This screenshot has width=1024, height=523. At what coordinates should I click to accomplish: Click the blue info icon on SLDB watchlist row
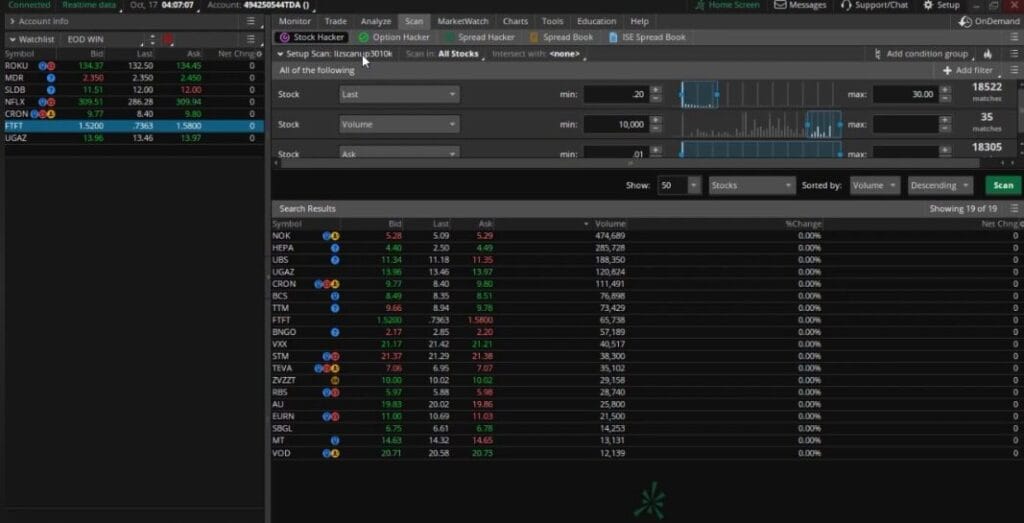[51, 90]
